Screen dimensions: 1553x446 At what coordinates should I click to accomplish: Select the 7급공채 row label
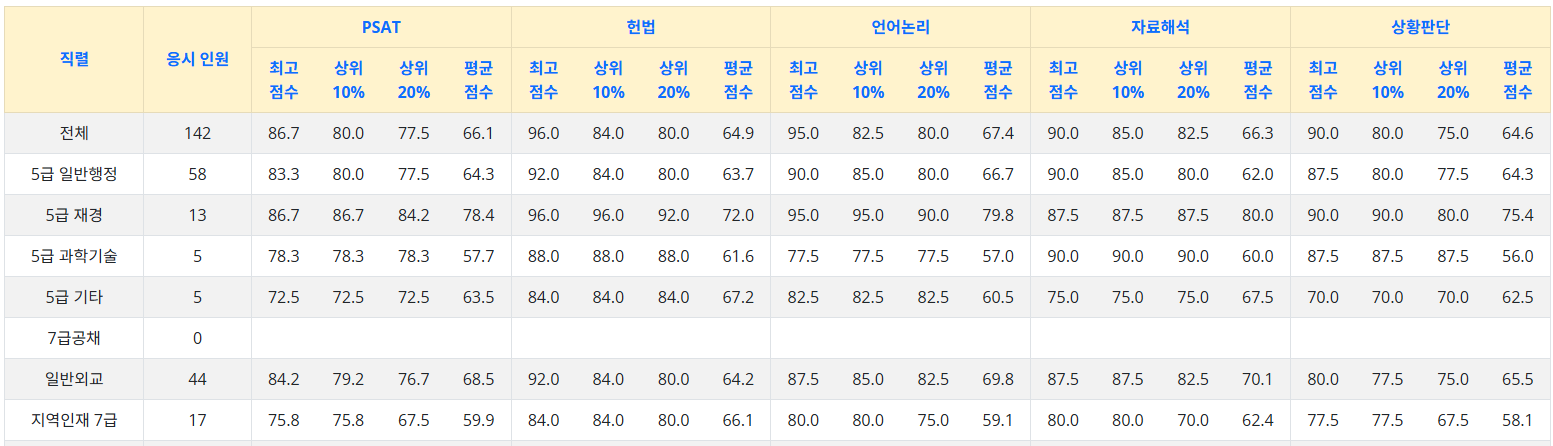point(74,338)
